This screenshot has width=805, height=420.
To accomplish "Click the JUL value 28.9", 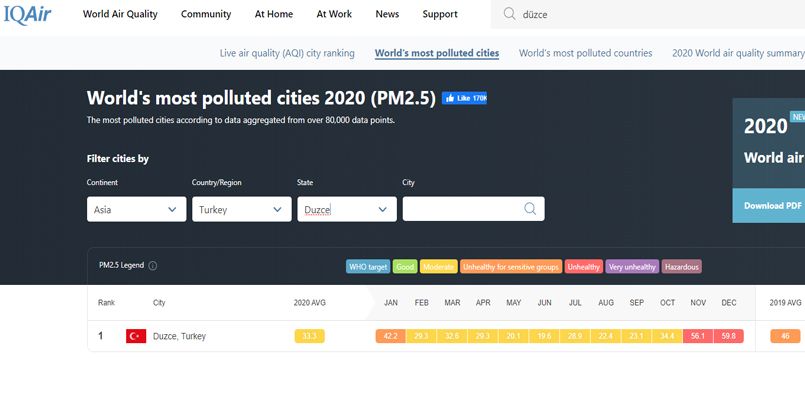I will click(x=575, y=336).
